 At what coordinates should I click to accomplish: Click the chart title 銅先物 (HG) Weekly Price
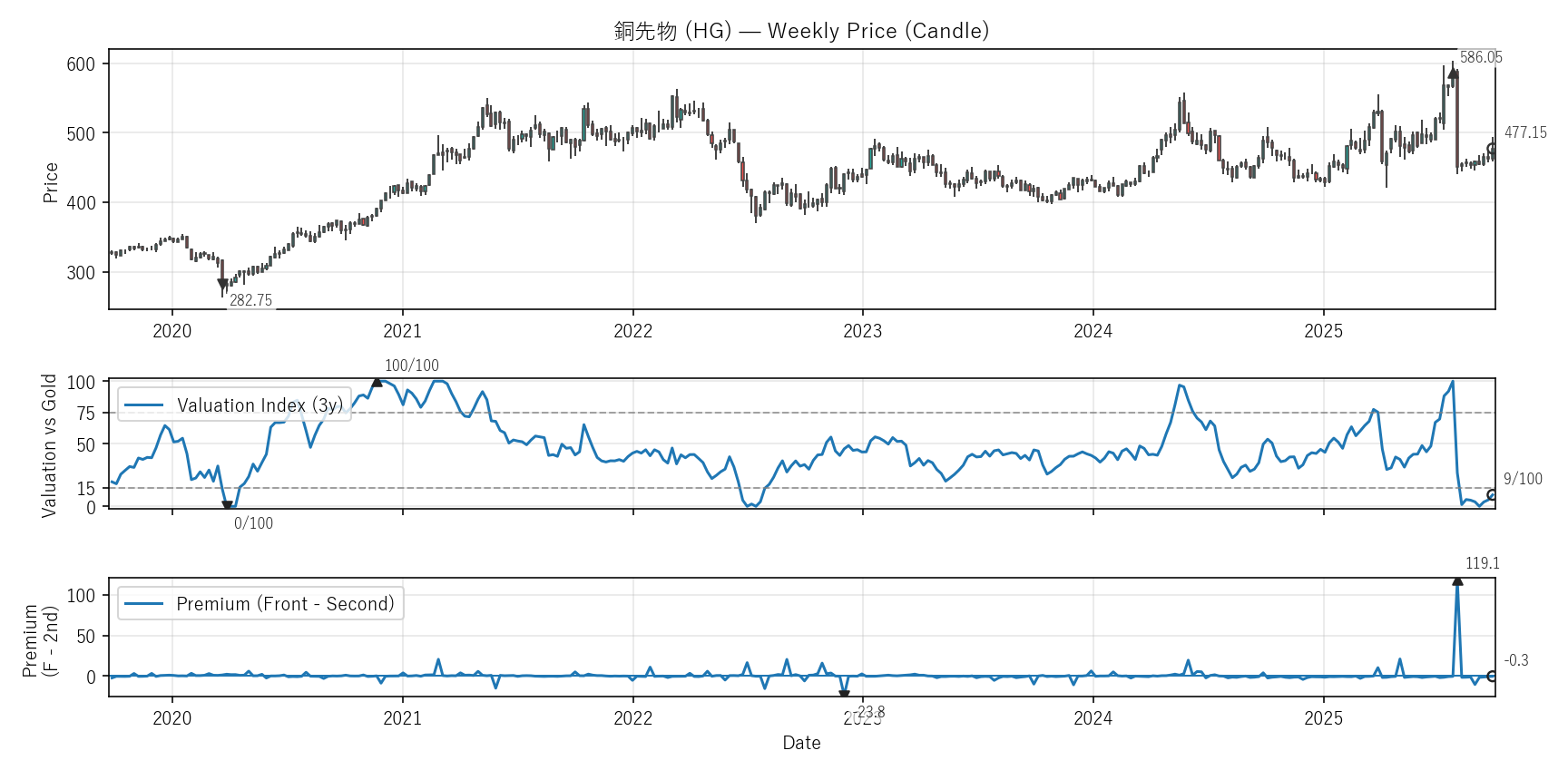801,31
